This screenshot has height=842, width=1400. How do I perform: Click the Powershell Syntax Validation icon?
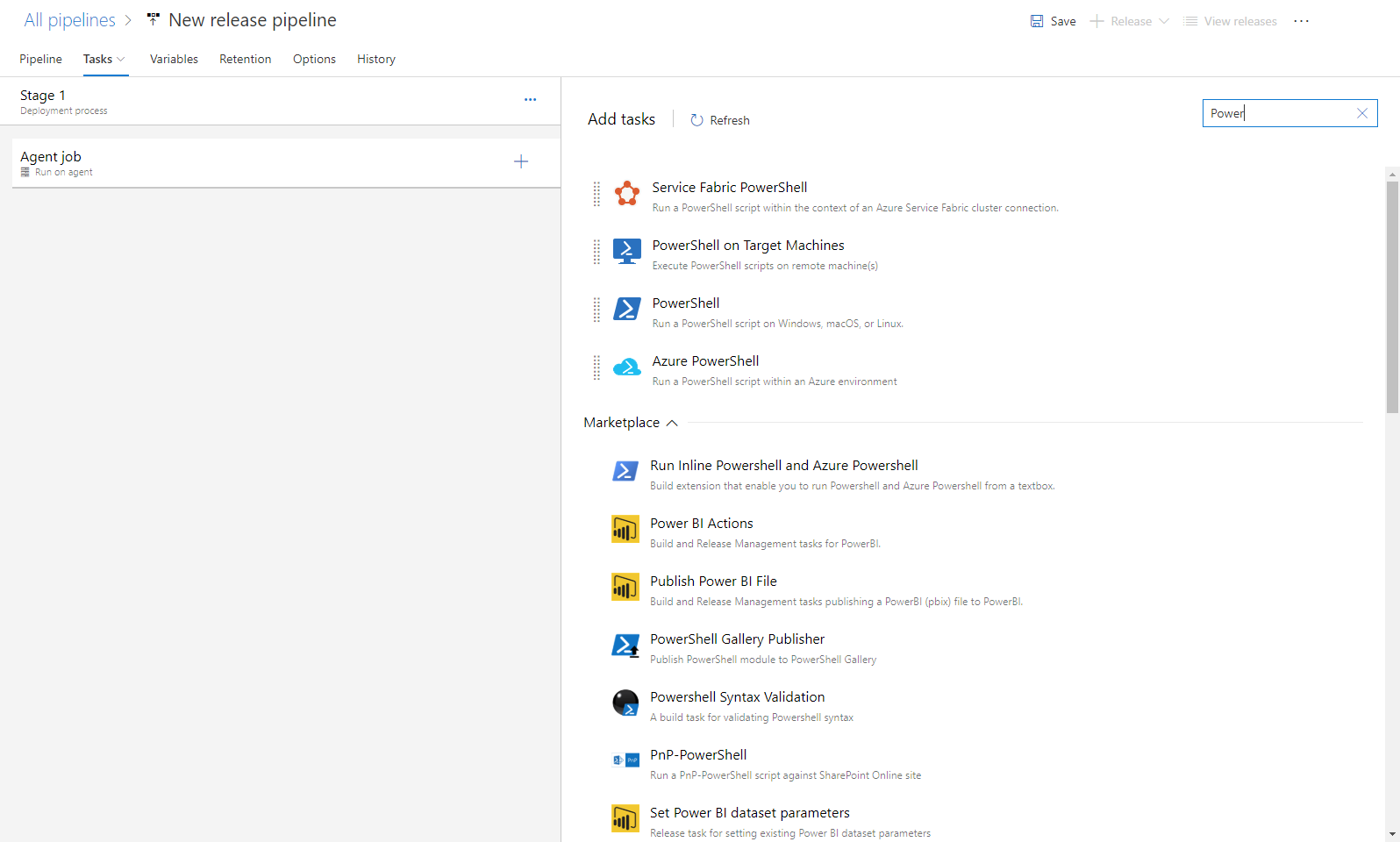(625, 703)
